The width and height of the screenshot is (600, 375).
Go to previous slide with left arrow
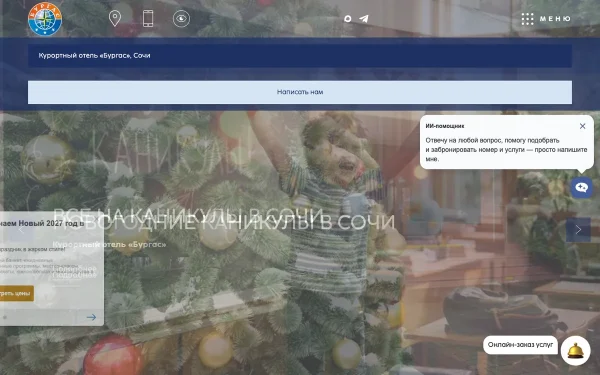click(21, 230)
